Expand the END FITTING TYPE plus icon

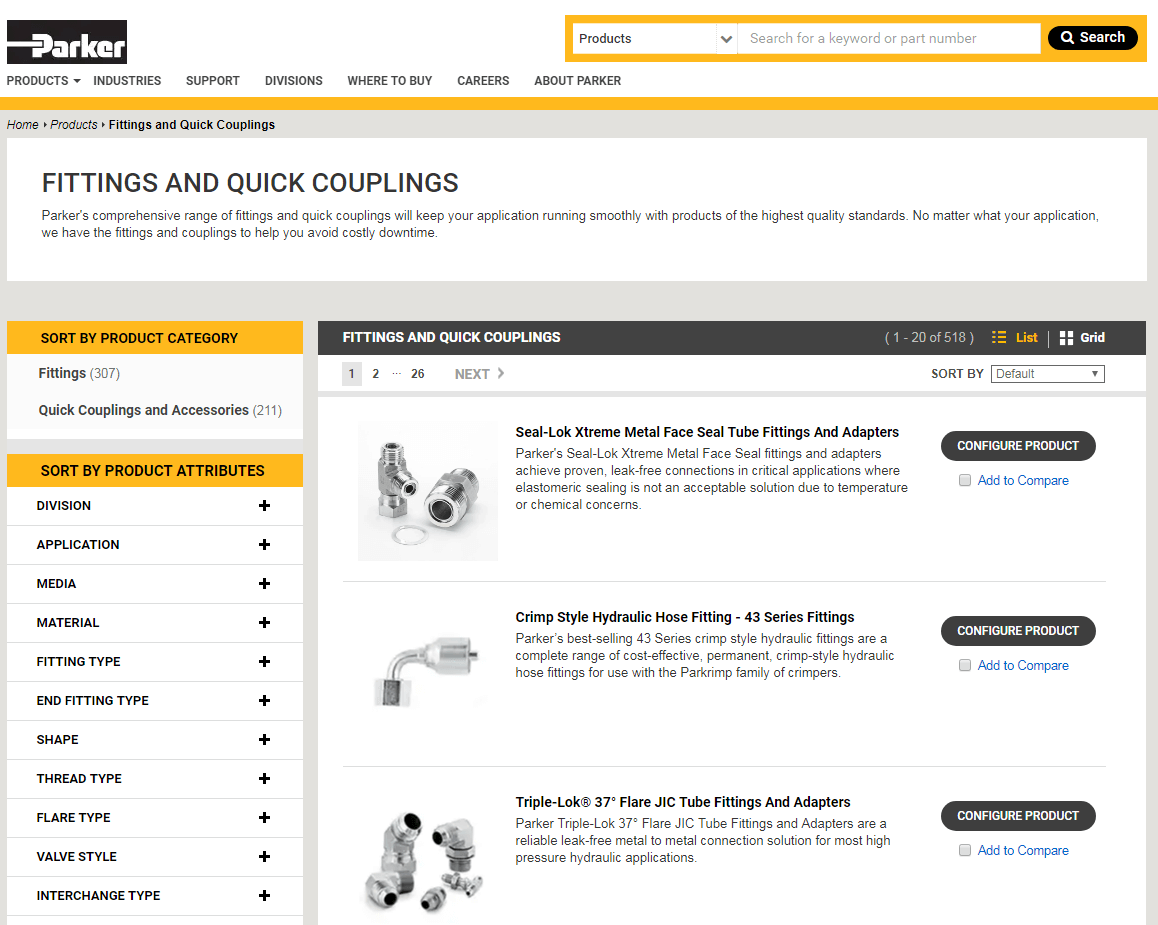(264, 701)
